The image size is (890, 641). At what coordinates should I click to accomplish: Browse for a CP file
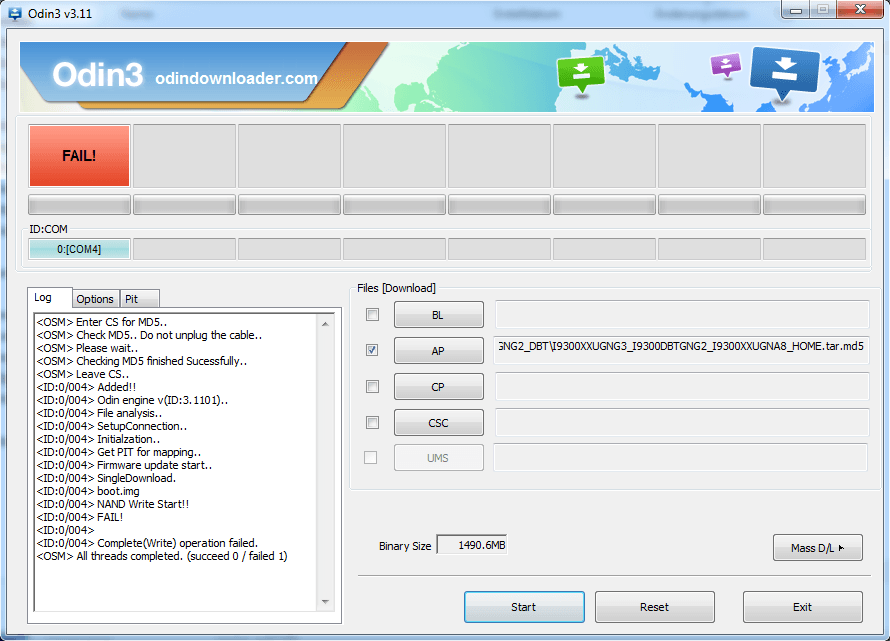click(x=439, y=387)
